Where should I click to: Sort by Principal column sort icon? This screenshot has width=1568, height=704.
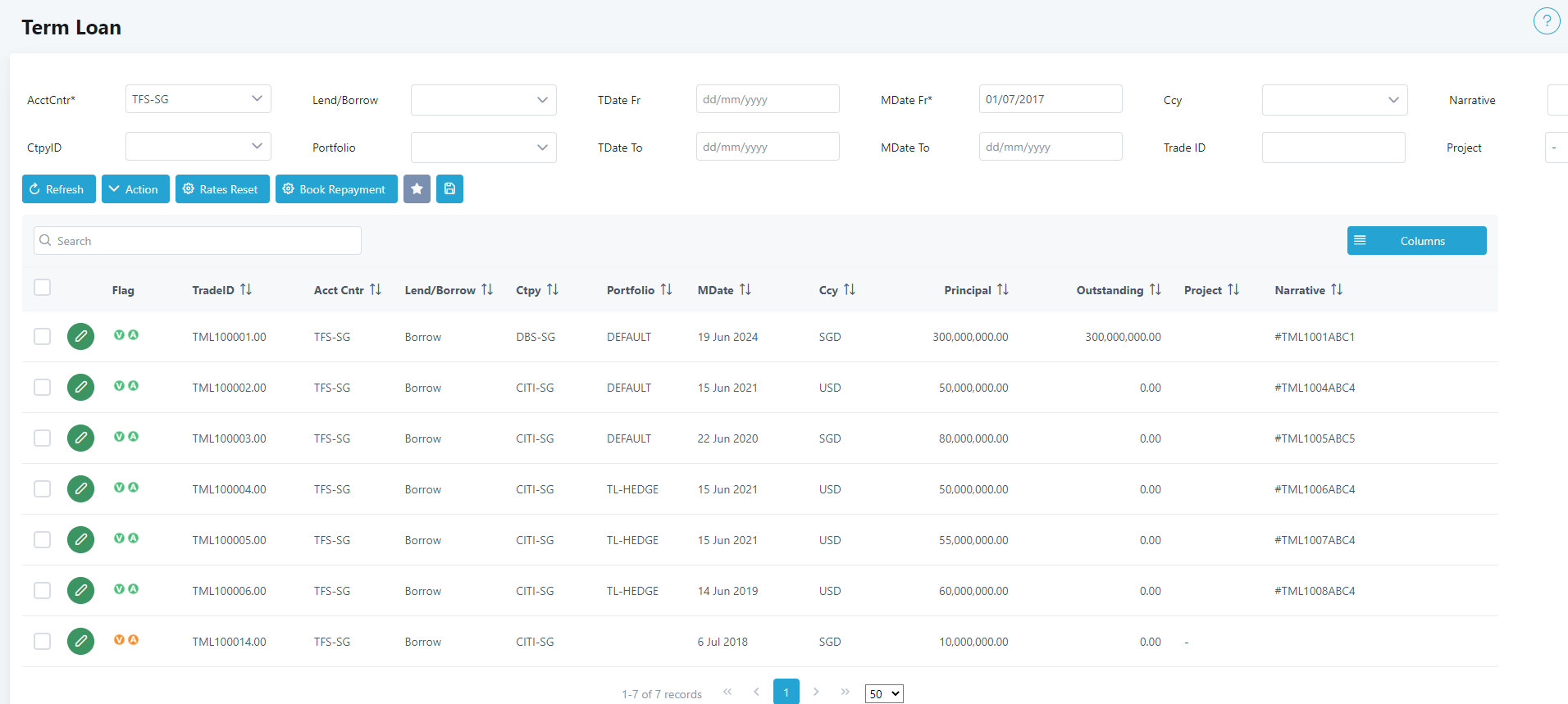[1002, 290]
